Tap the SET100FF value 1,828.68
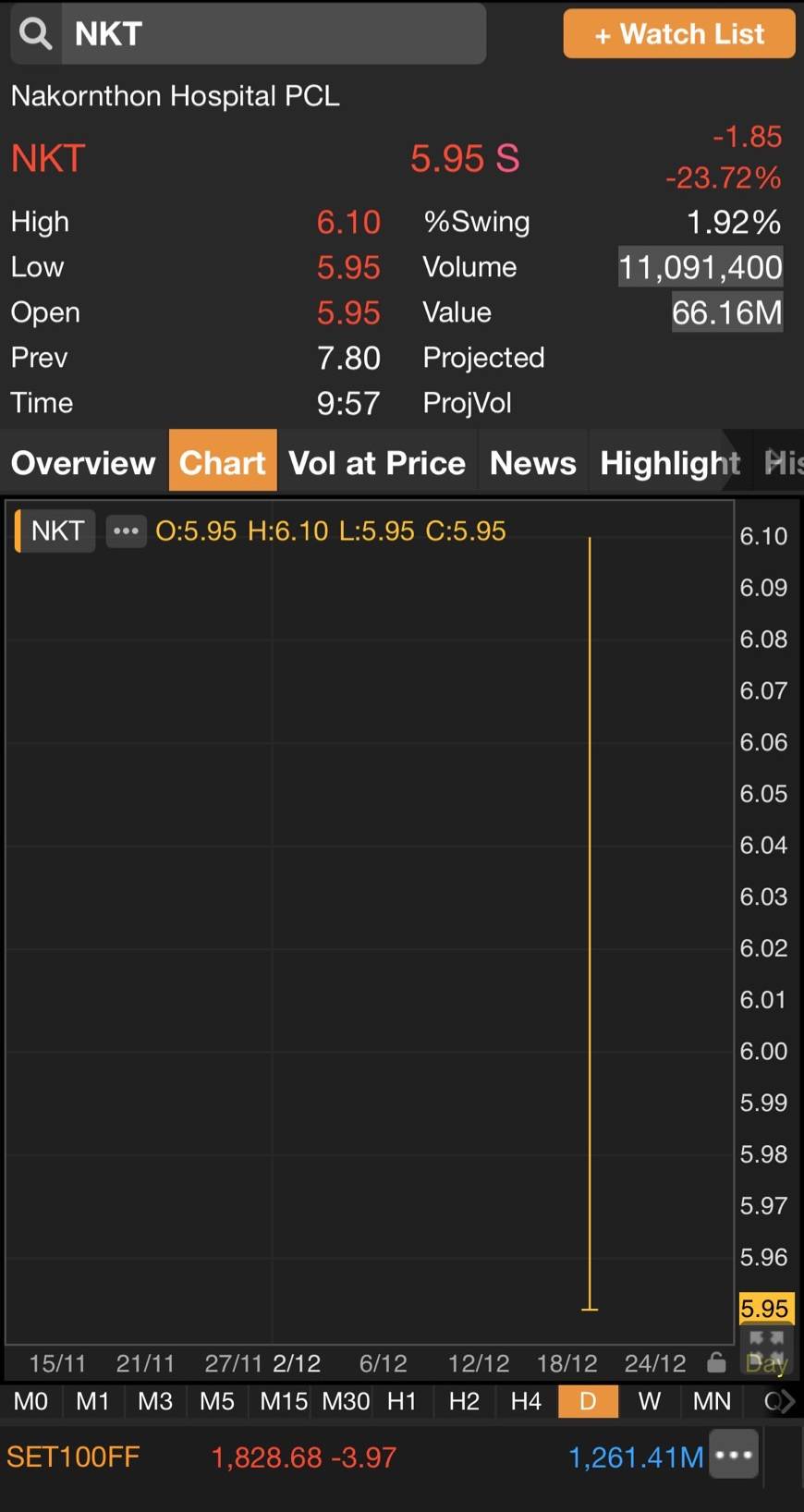The image size is (804, 1512). [x=267, y=1457]
